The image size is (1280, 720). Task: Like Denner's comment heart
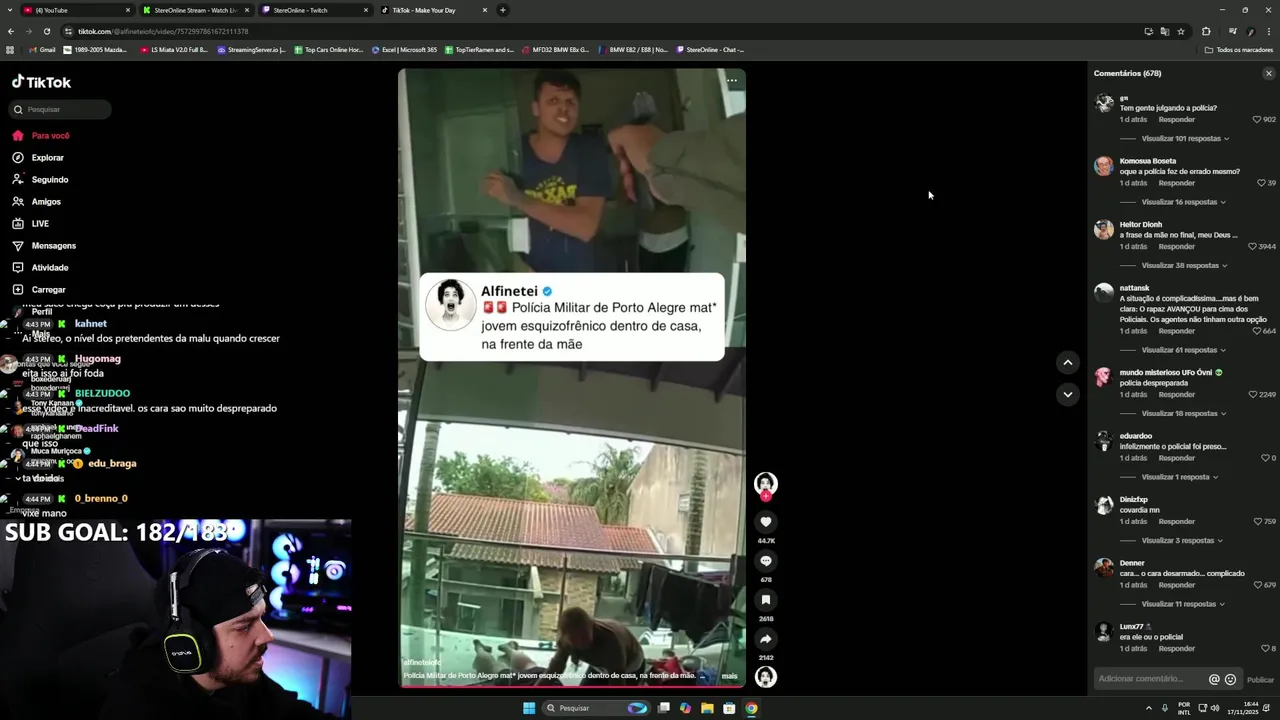1258,585
